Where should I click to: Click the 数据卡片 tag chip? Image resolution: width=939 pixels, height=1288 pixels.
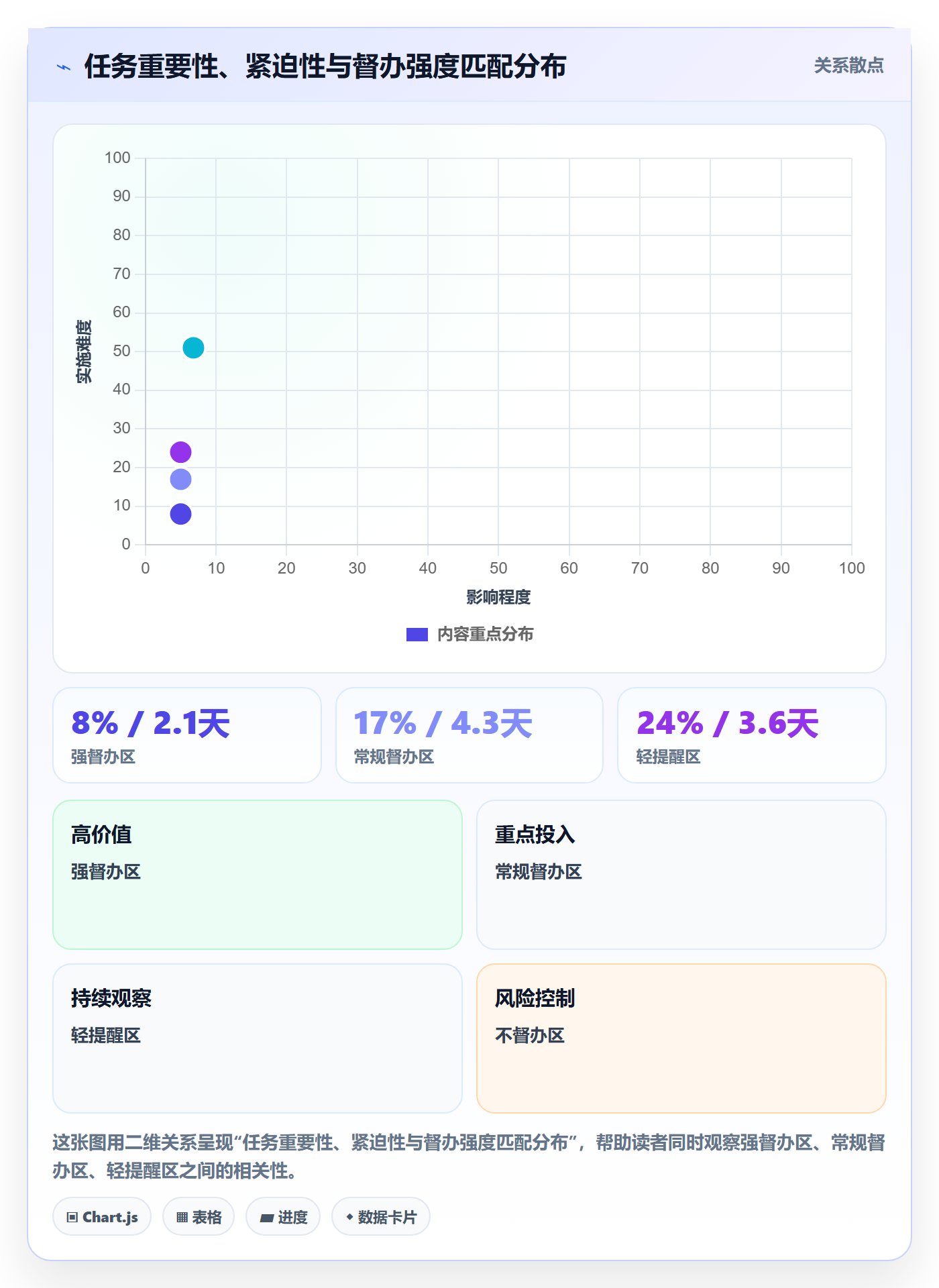pos(381,1217)
